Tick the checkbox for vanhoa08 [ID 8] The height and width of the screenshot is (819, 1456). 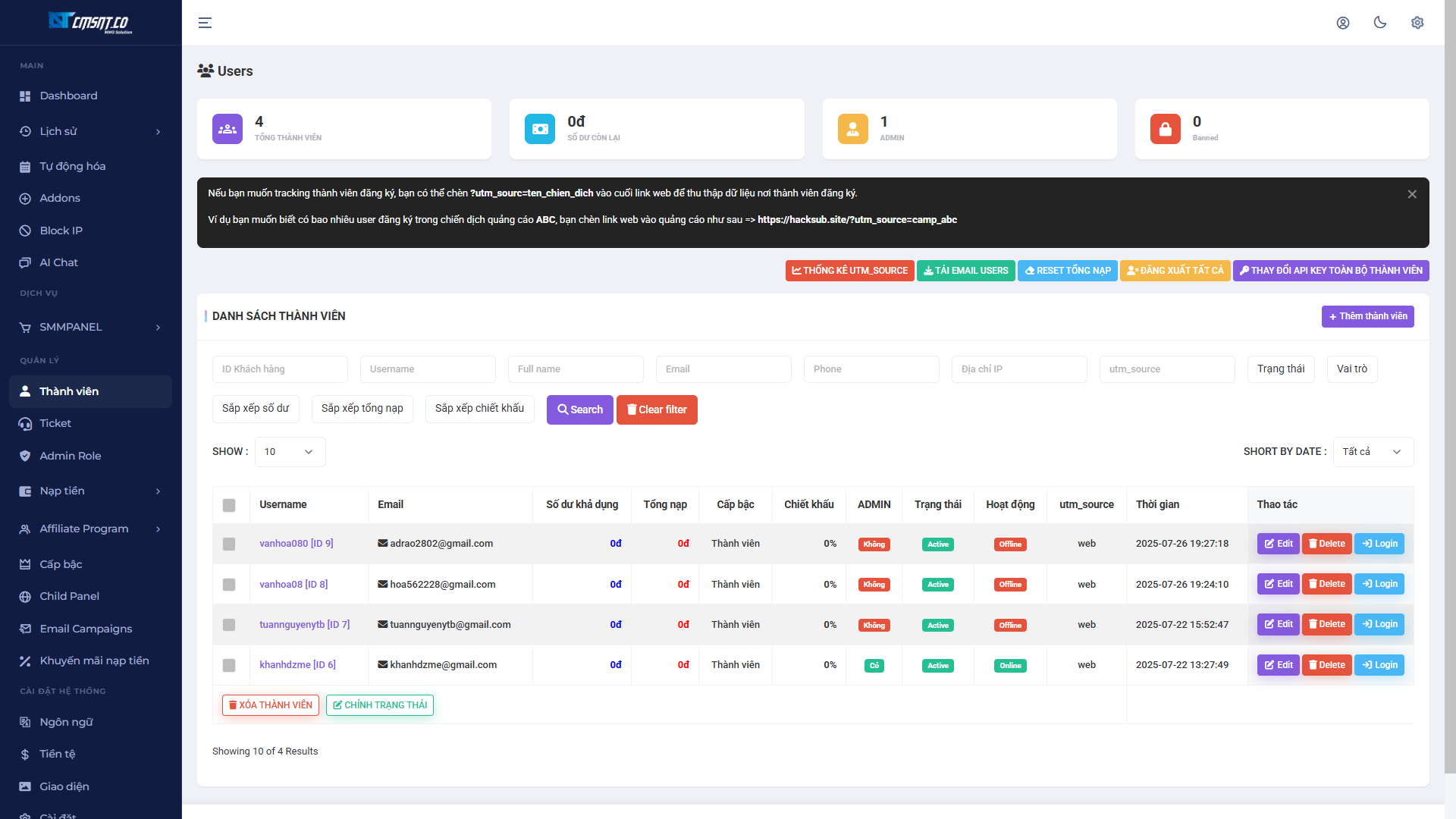coord(229,585)
